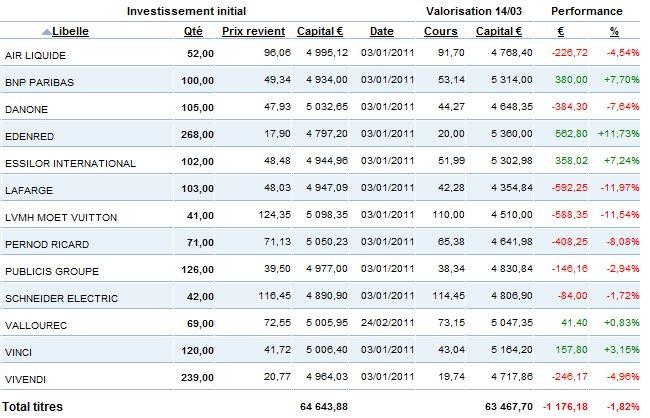Select the VALLOUREC stock name
The image size is (650, 418).
33,325
